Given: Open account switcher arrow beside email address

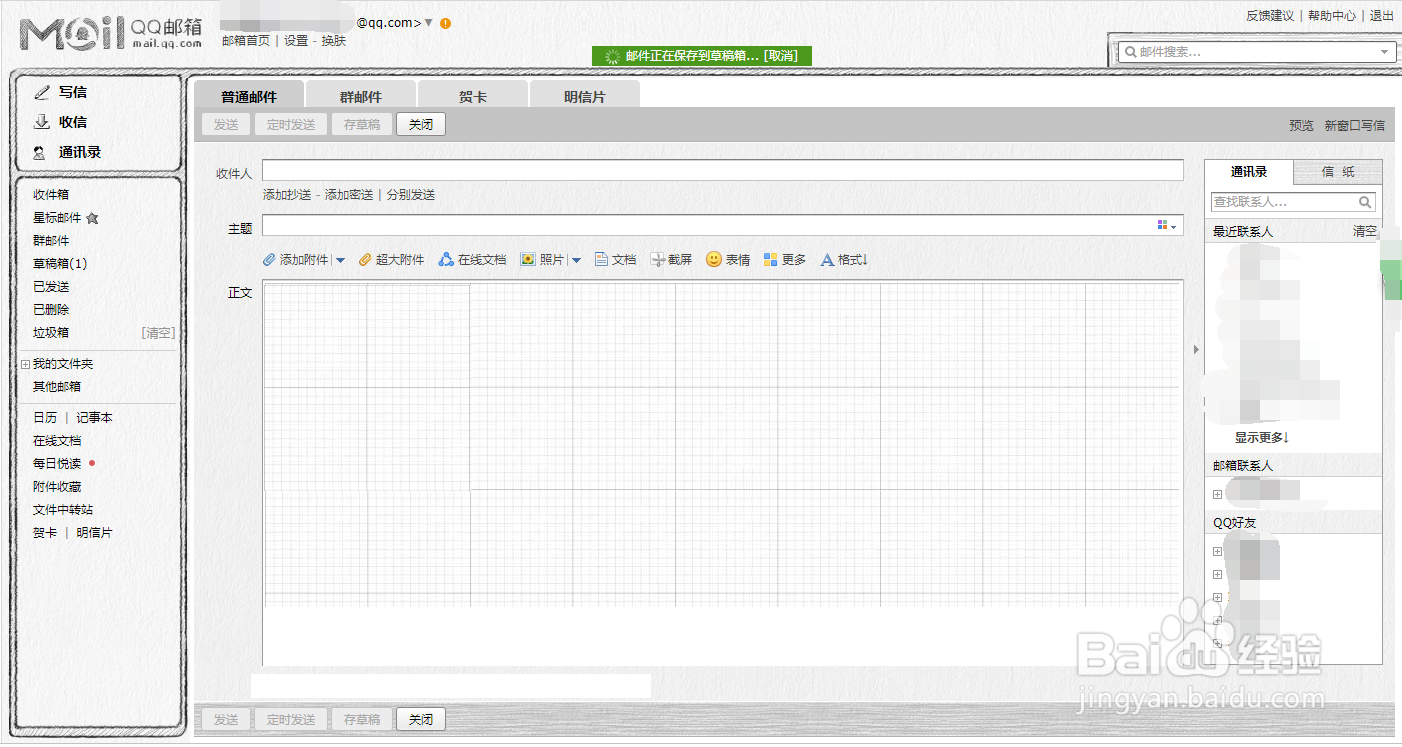Looking at the screenshot, I should click(429, 23).
